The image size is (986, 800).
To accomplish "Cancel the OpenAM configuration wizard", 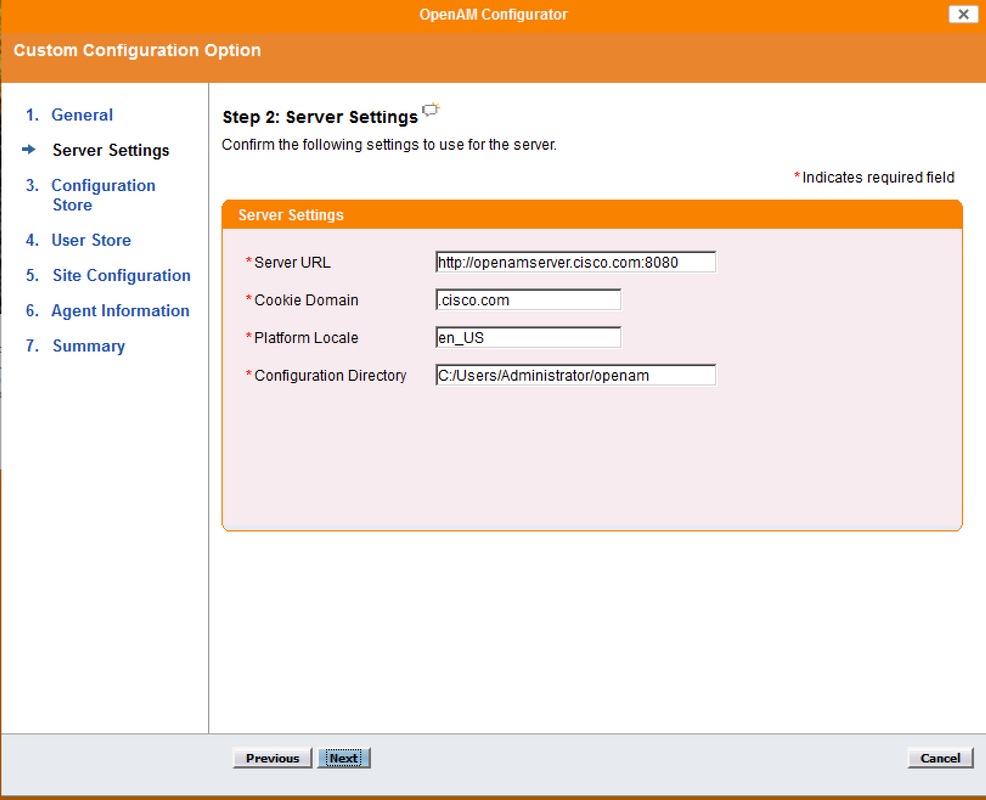I will (x=938, y=757).
